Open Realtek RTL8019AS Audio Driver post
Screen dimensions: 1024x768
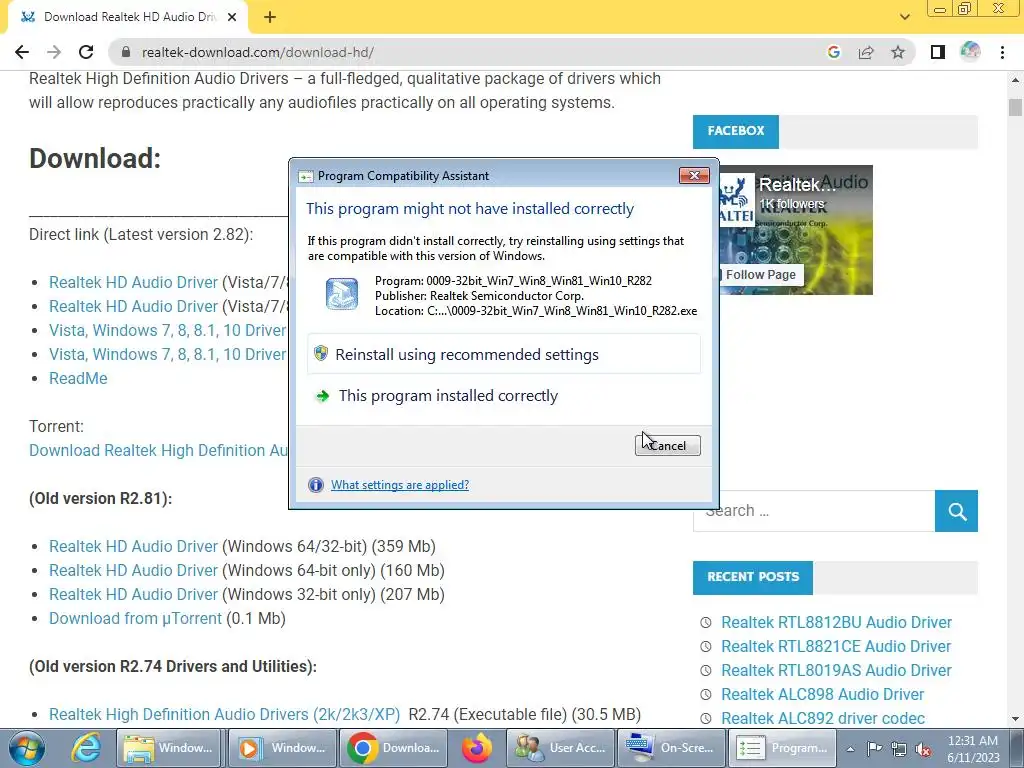point(836,671)
